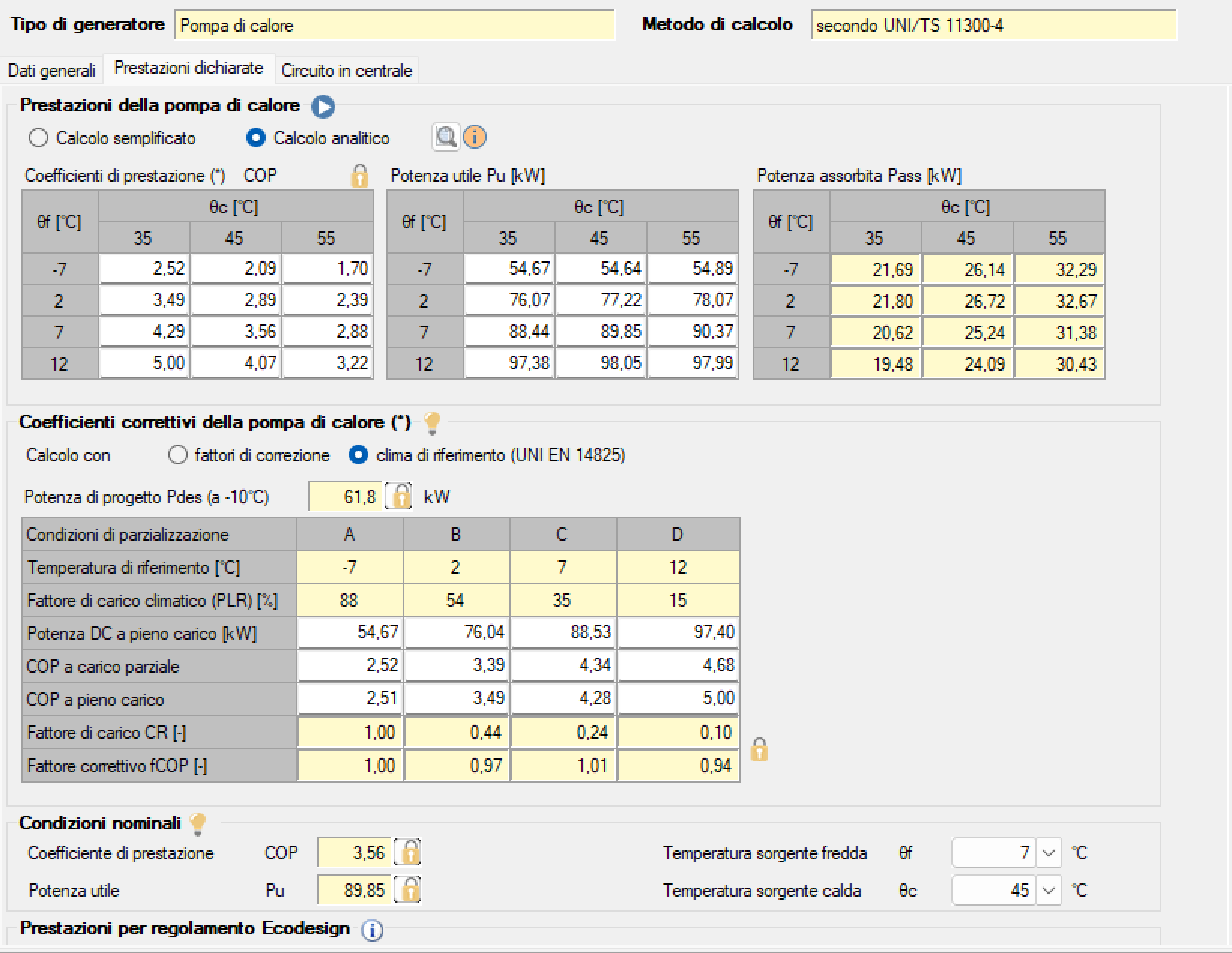Click column header D in parzializzazione table

pyautogui.click(x=678, y=535)
